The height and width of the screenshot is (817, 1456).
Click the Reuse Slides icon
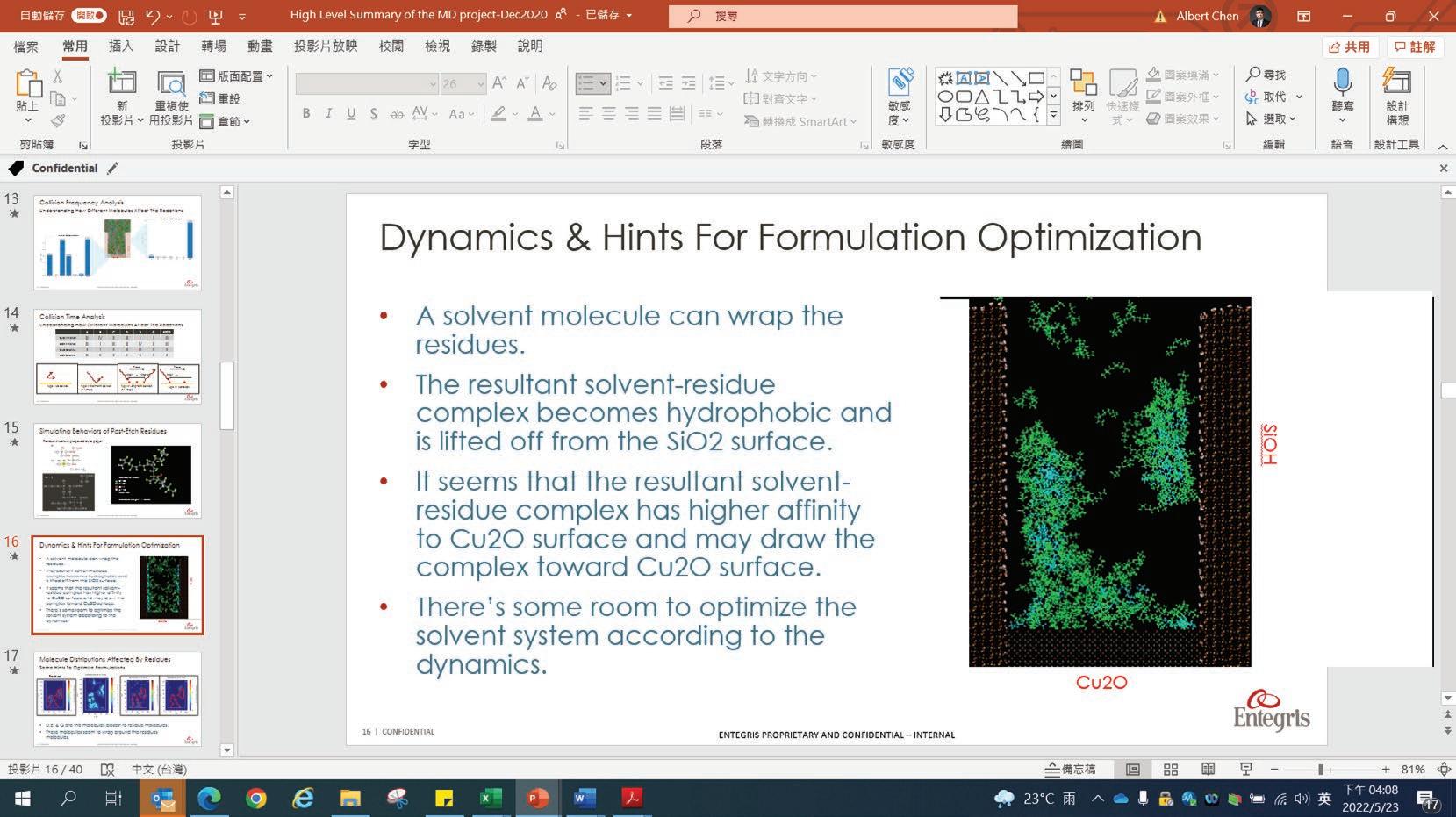point(171,83)
